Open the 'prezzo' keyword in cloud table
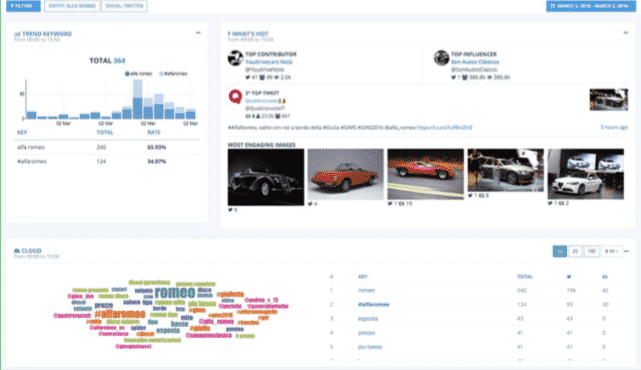The image size is (641, 370). [366, 333]
